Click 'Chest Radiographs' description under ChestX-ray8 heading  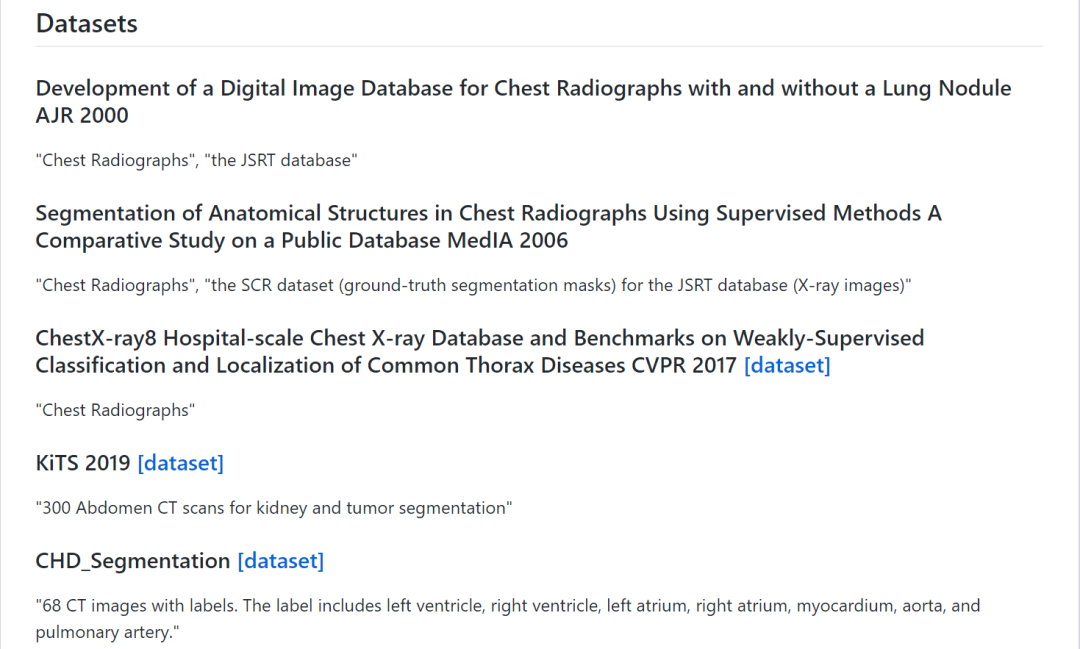point(115,410)
